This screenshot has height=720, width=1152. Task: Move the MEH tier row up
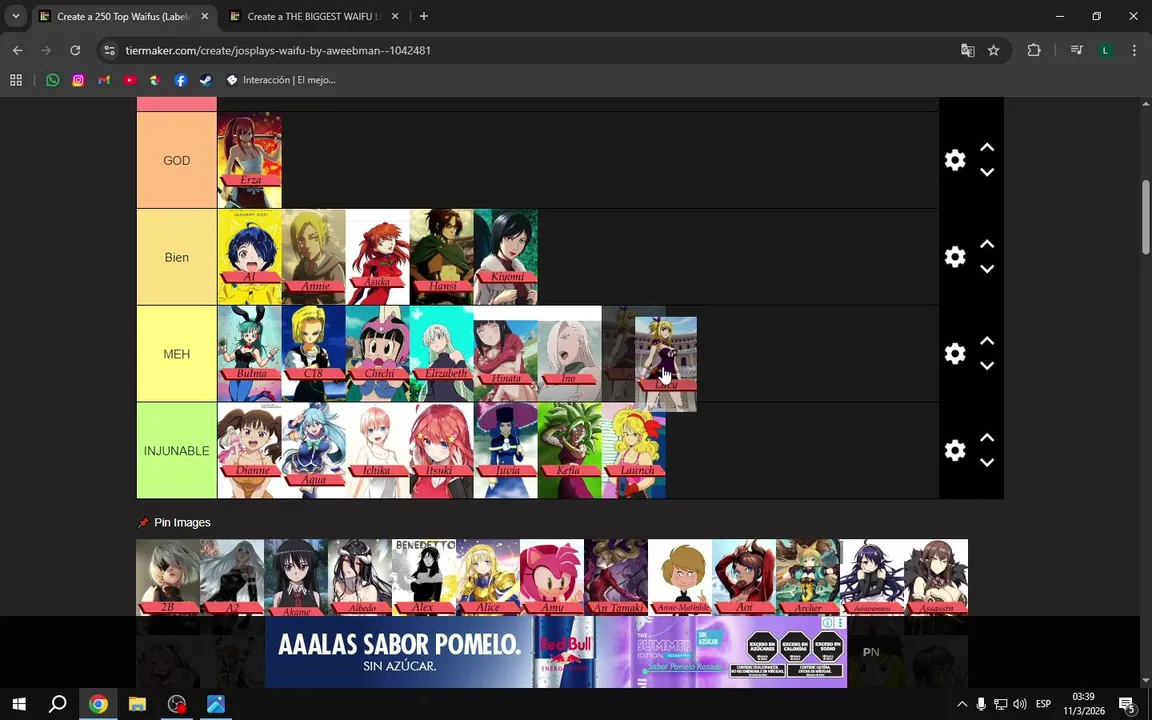pos(987,341)
